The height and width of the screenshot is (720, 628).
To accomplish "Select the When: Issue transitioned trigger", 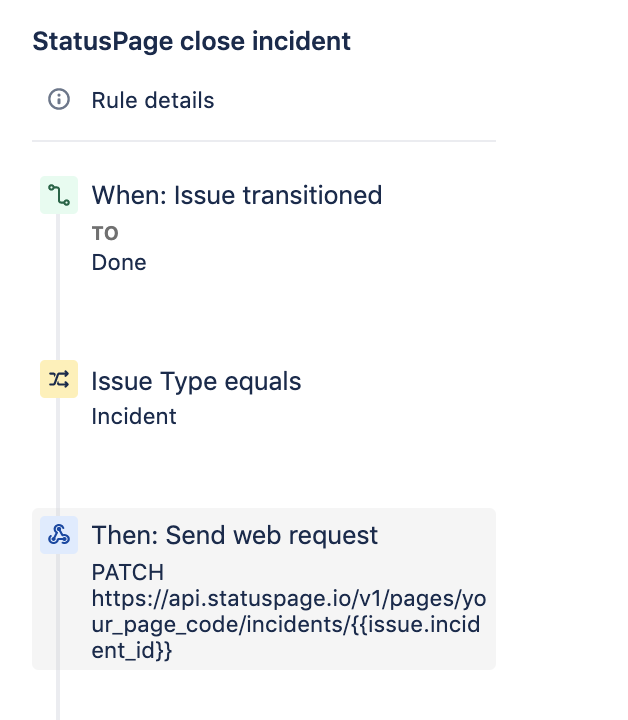I will click(x=236, y=195).
